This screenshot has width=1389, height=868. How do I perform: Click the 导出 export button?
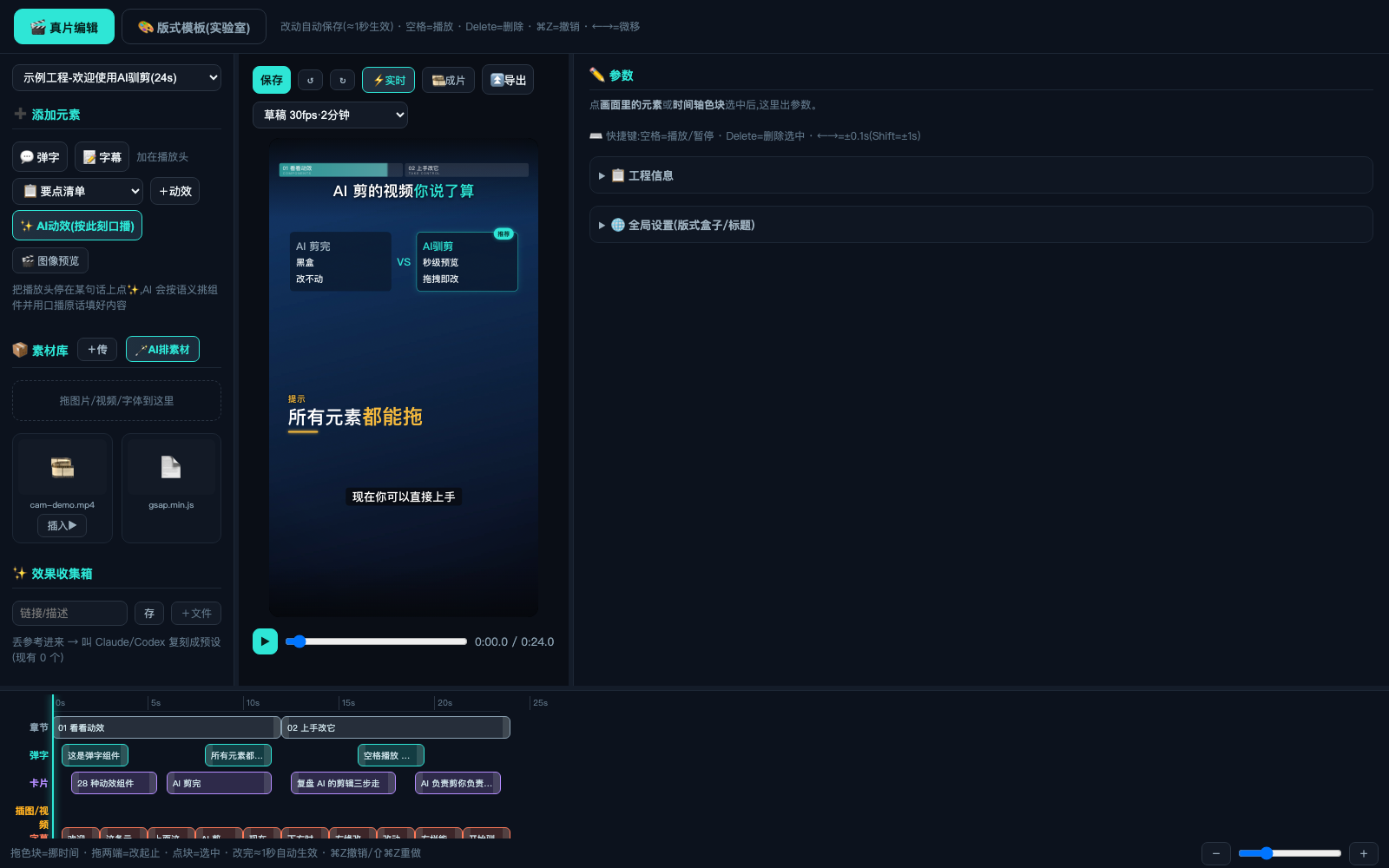pos(508,80)
